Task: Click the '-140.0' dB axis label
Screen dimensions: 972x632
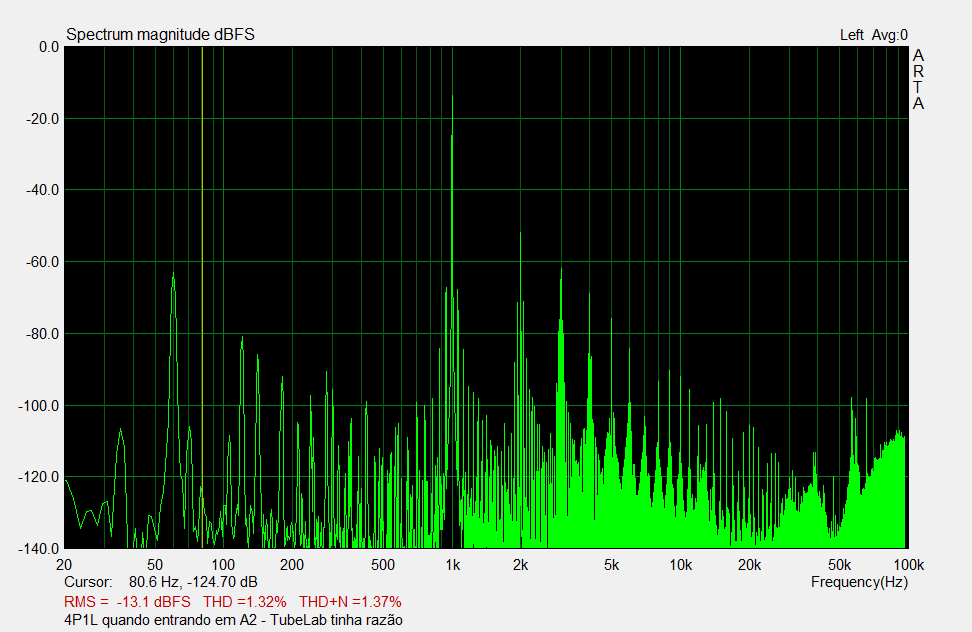Action: [x=39, y=549]
